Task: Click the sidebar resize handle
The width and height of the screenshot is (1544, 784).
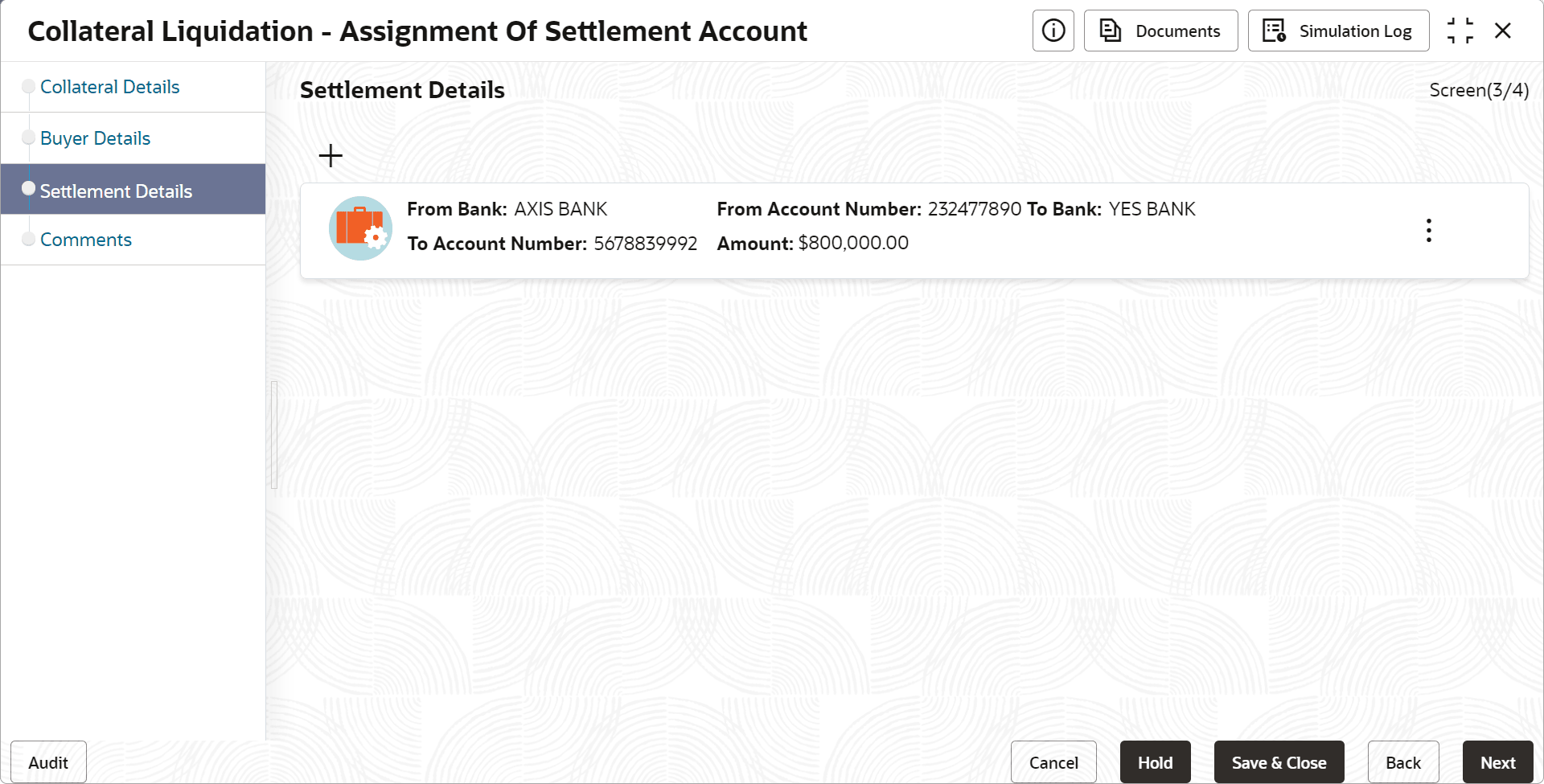Action: 274,435
